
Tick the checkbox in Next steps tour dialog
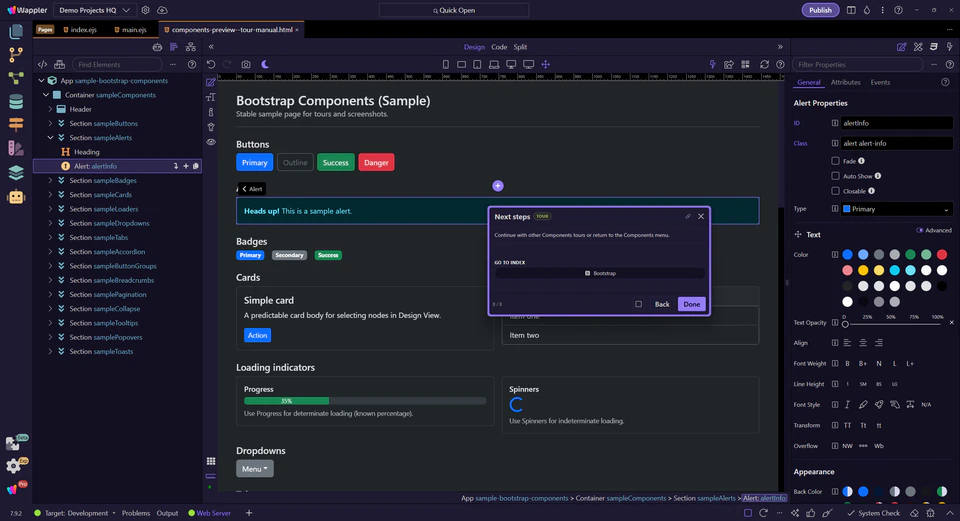pyautogui.click(x=639, y=304)
